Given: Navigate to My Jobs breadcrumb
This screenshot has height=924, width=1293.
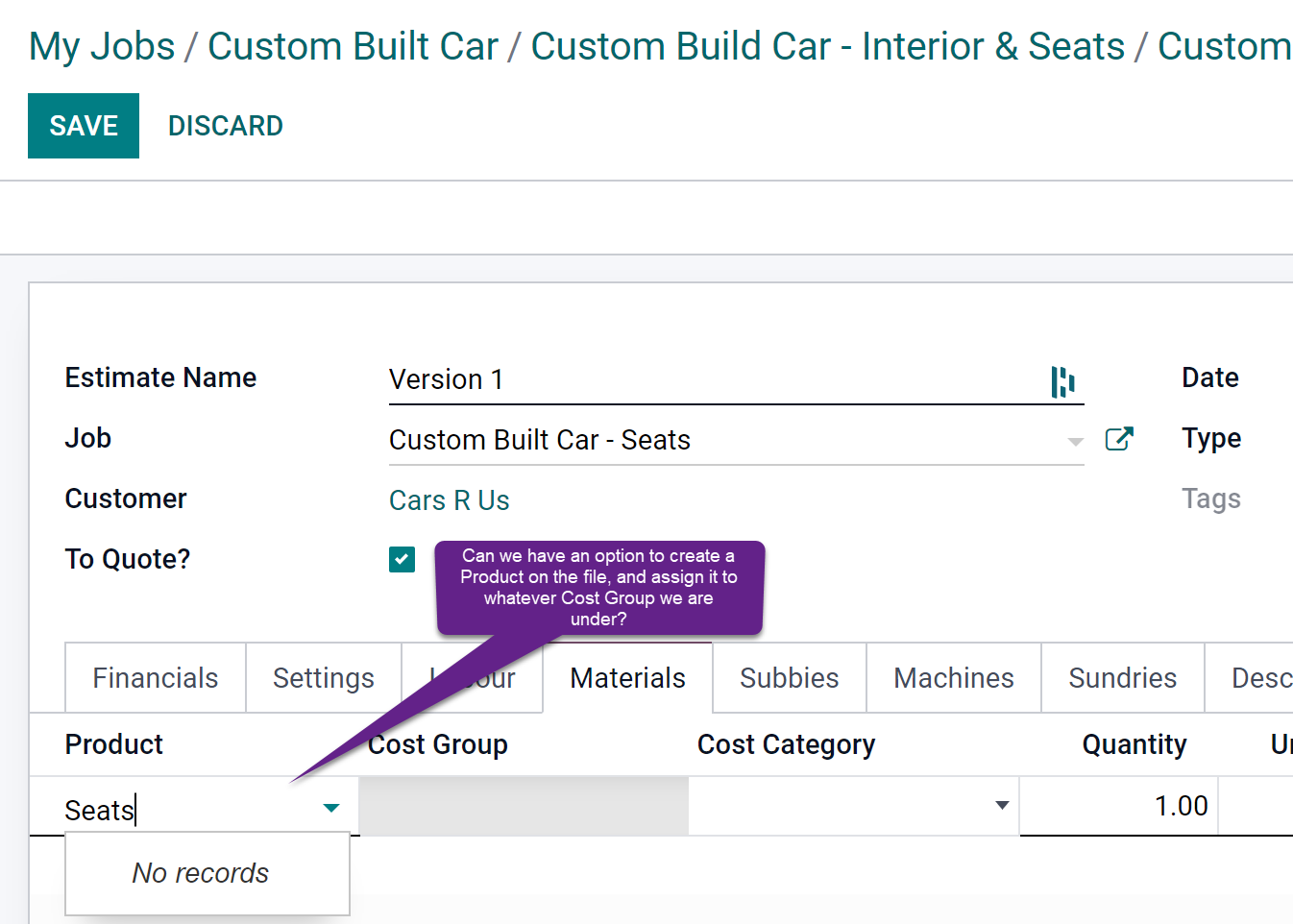Looking at the screenshot, I should pos(102,46).
